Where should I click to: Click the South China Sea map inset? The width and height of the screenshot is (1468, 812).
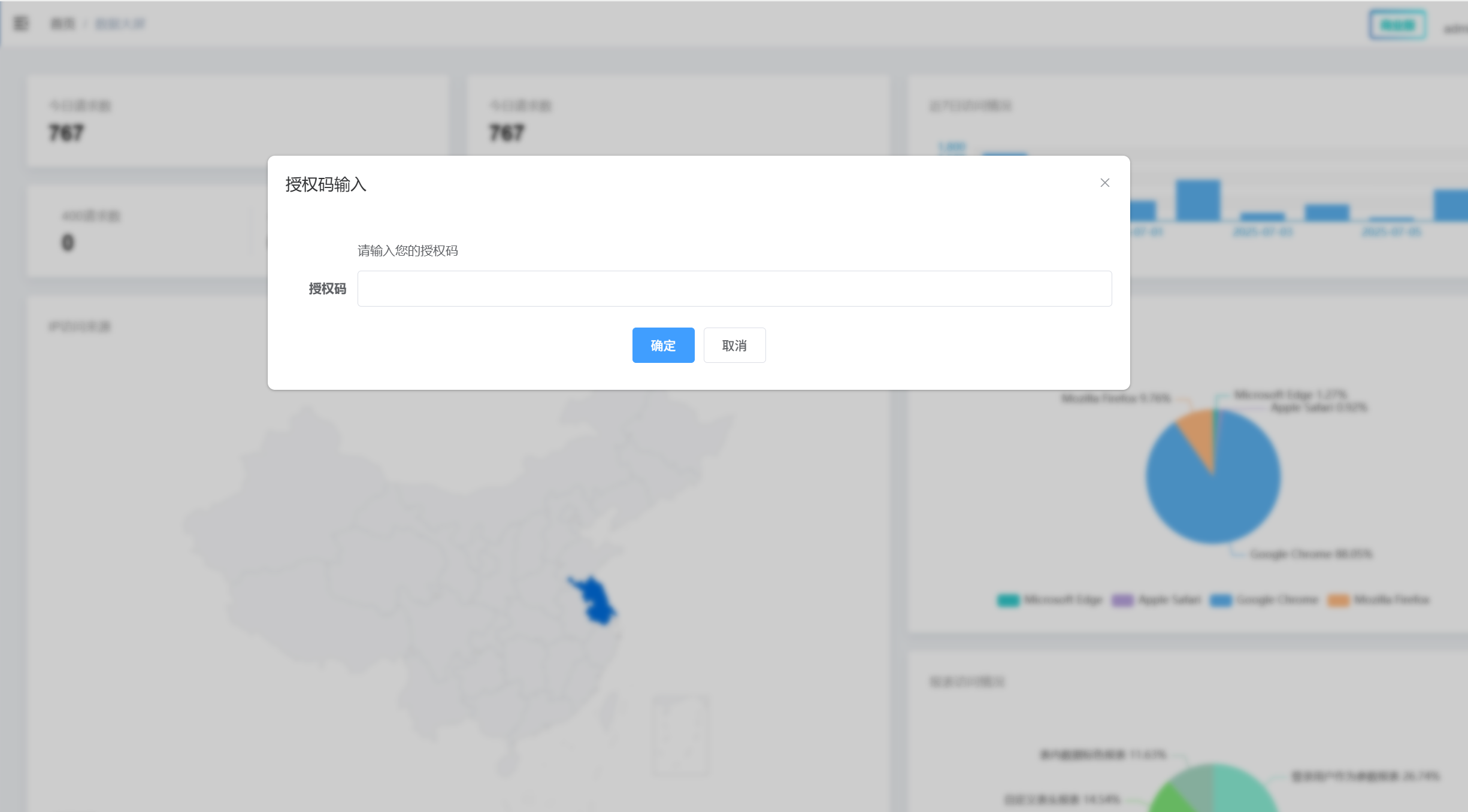pos(680,737)
